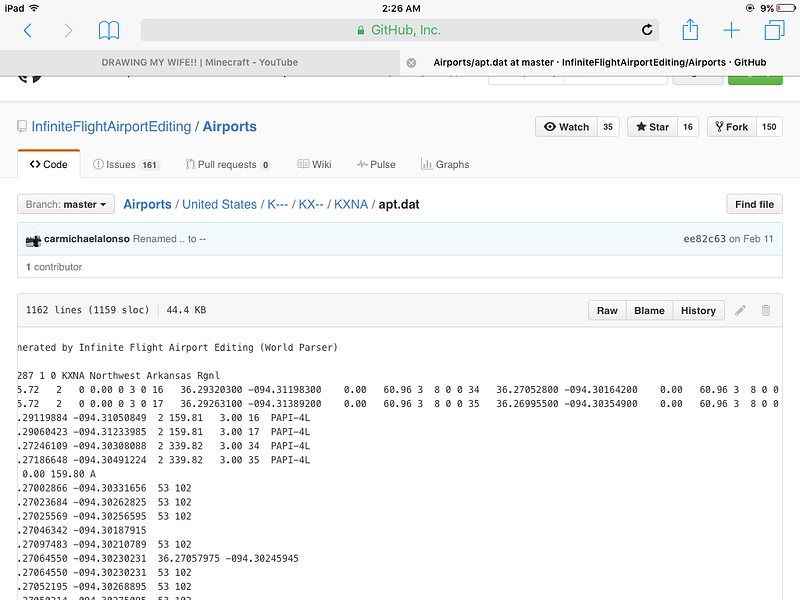
Task: Select the 1162 lines (1159 sloc) text
Action: click(88, 310)
